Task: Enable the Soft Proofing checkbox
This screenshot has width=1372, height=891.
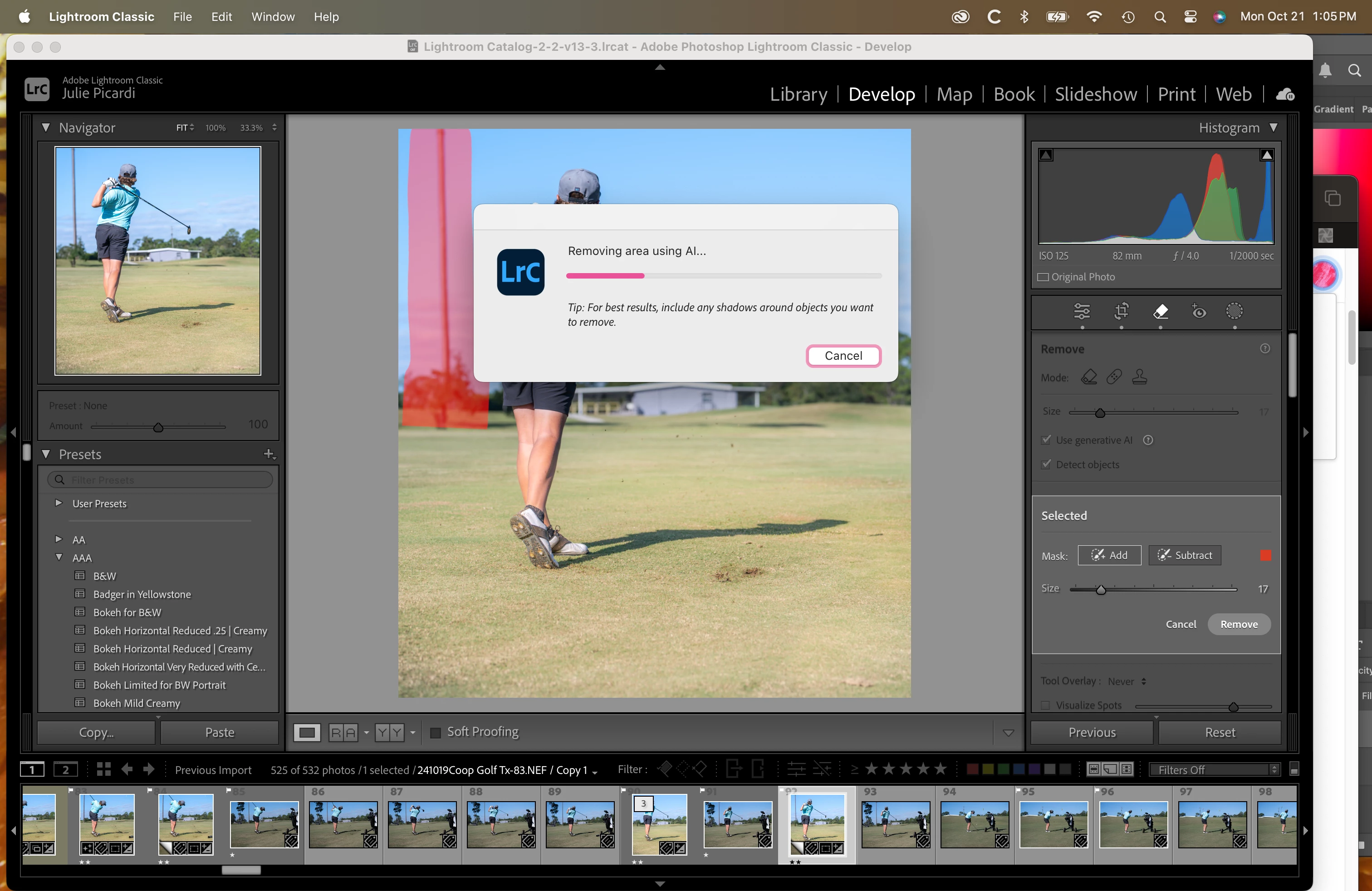Action: pos(436,732)
